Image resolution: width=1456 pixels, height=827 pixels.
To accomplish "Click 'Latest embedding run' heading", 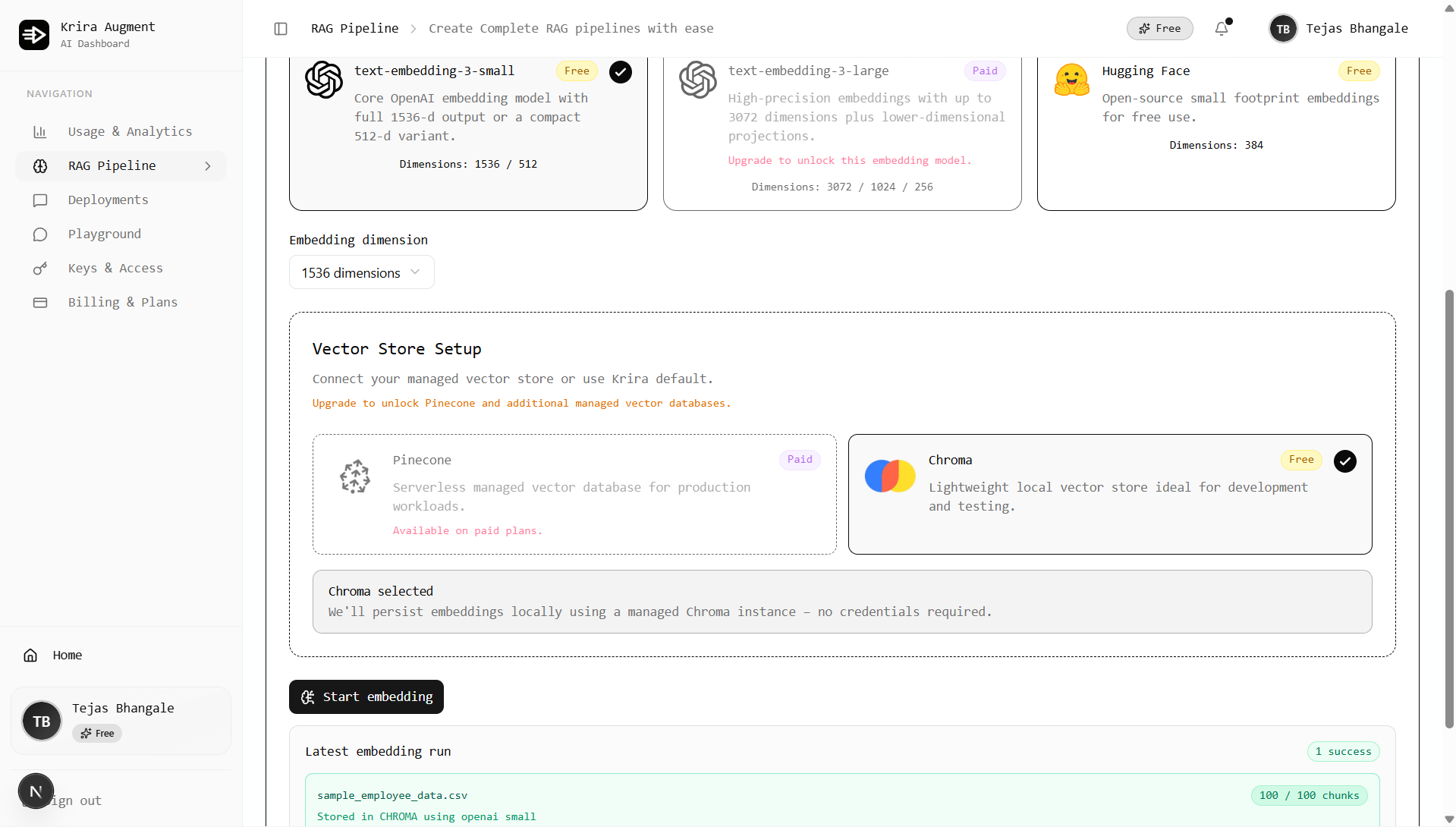I will pyautogui.click(x=378, y=752).
